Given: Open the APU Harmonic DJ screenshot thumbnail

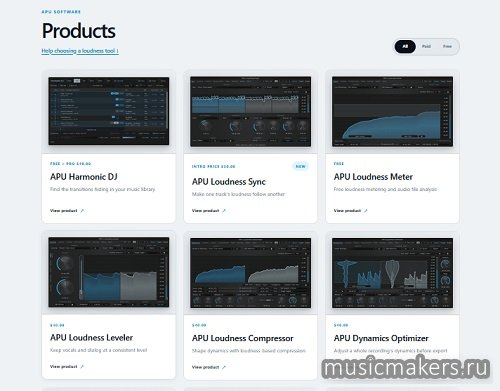Looking at the screenshot, I should [x=109, y=111].
